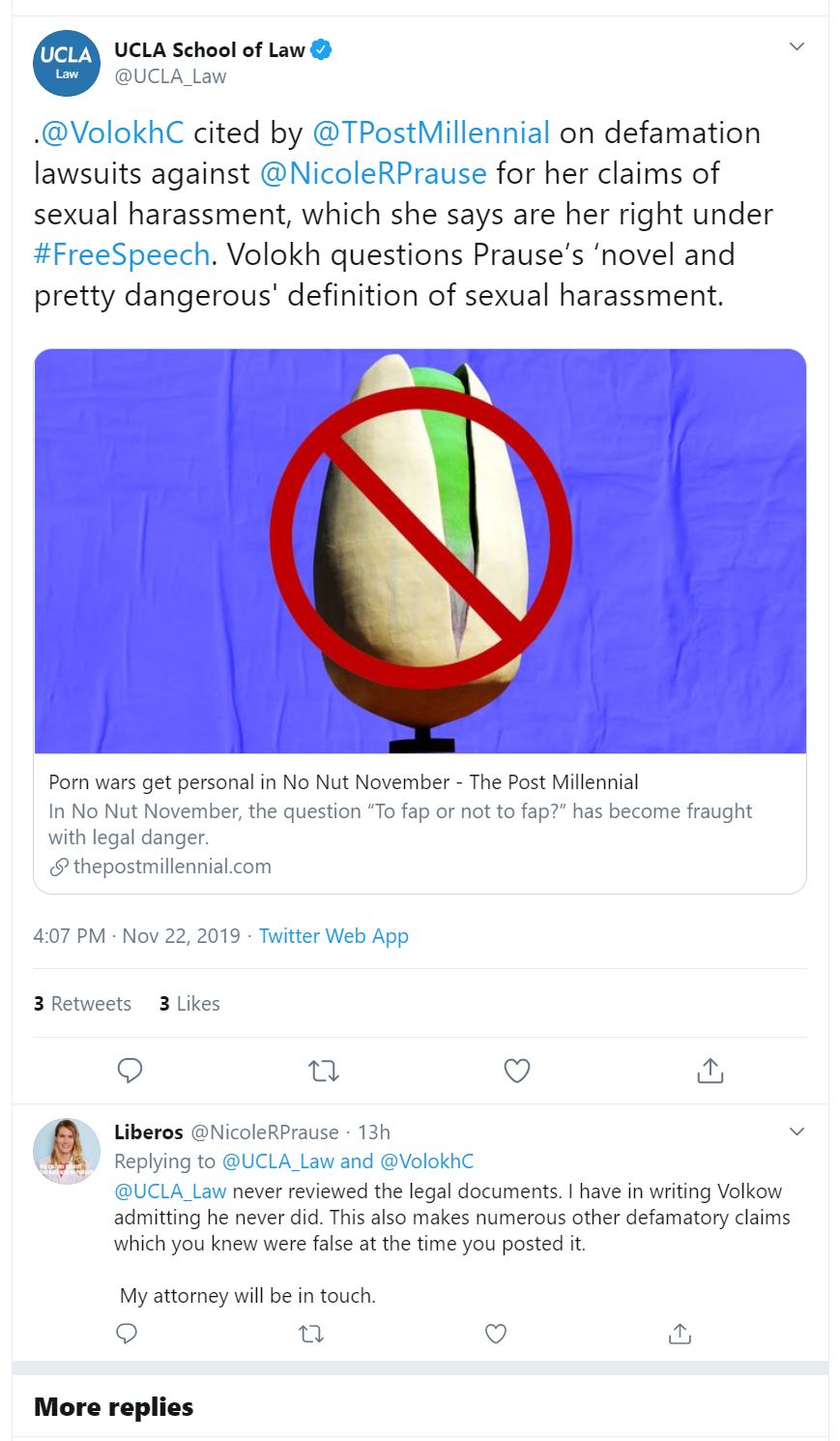
Task: Open Liberos profile picture
Action: click(68, 1151)
